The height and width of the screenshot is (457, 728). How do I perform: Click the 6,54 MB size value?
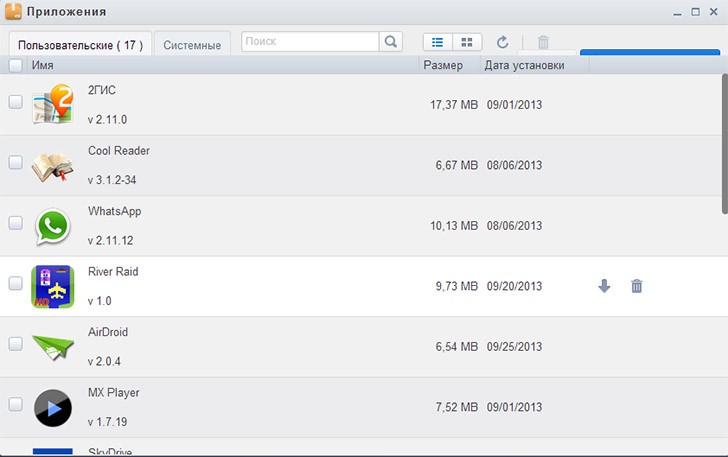point(456,346)
